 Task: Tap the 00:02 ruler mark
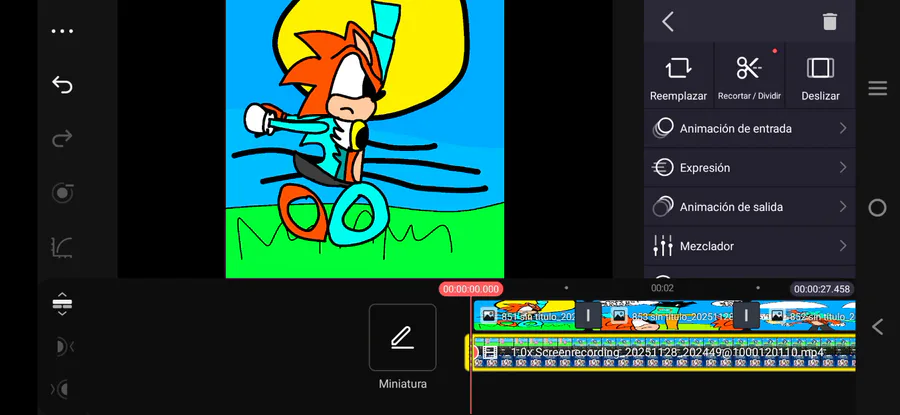click(662, 288)
